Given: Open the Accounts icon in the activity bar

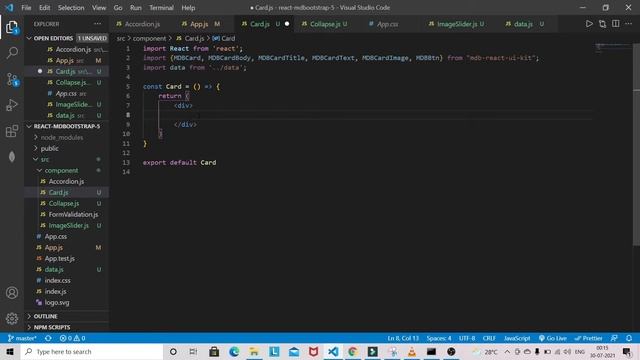Looking at the screenshot, I should pos(12,293).
